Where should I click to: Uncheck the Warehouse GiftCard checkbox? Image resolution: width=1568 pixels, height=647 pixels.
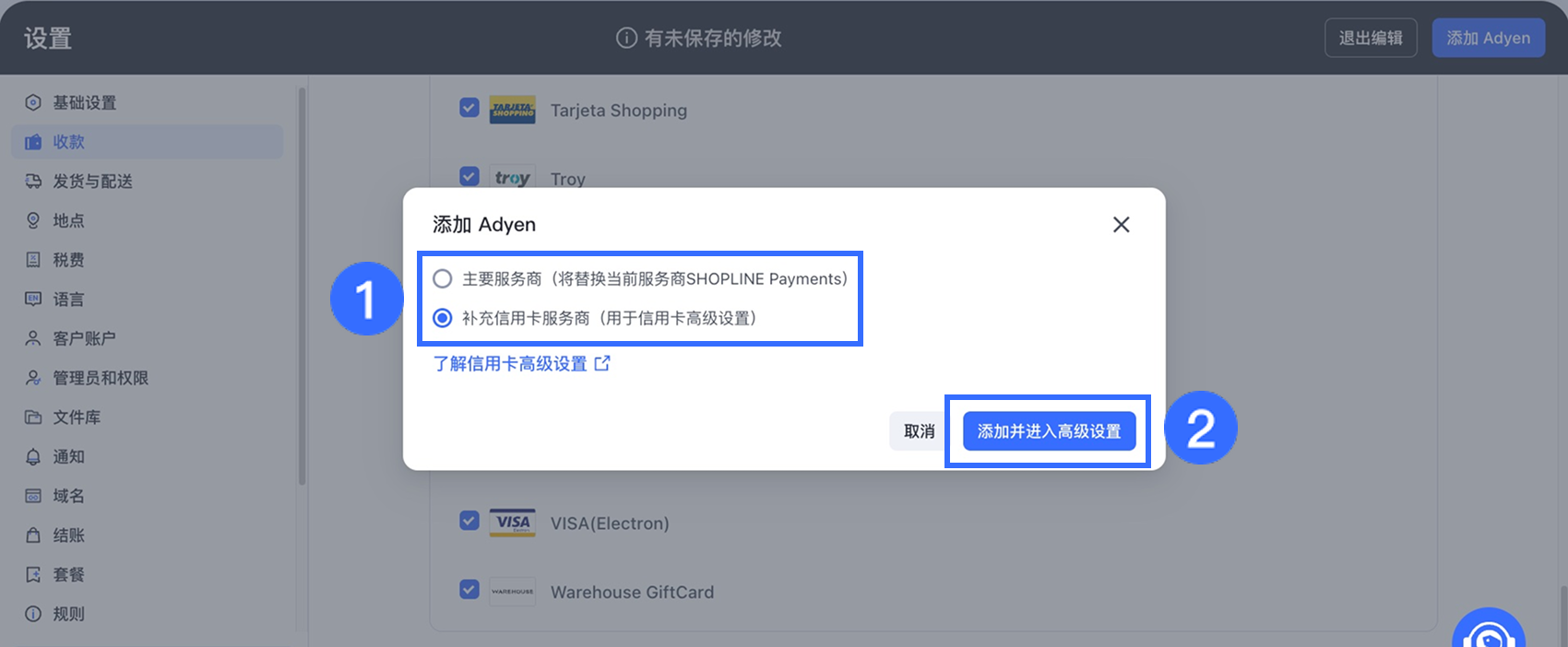pyautogui.click(x=469, y=589)
